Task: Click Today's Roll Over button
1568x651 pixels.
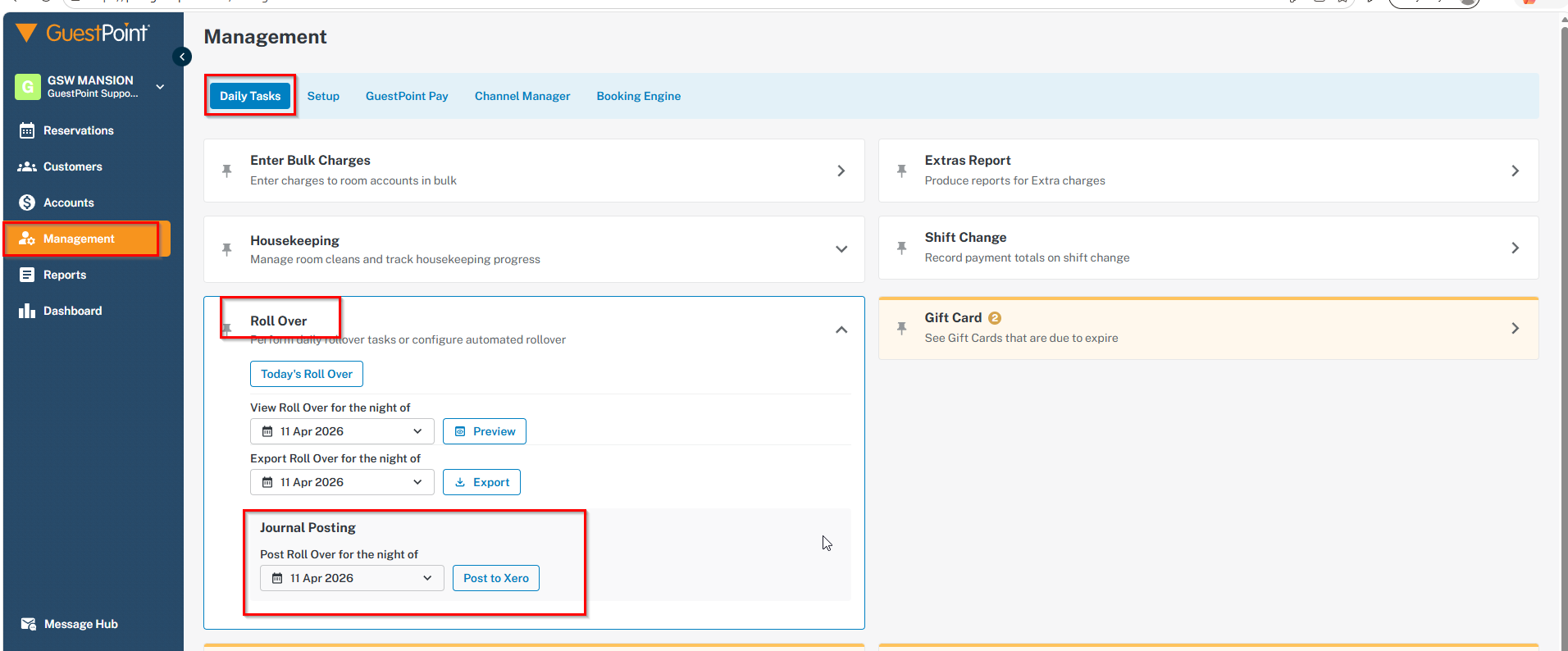Action: pyautogui.click(x=306, y=374)
